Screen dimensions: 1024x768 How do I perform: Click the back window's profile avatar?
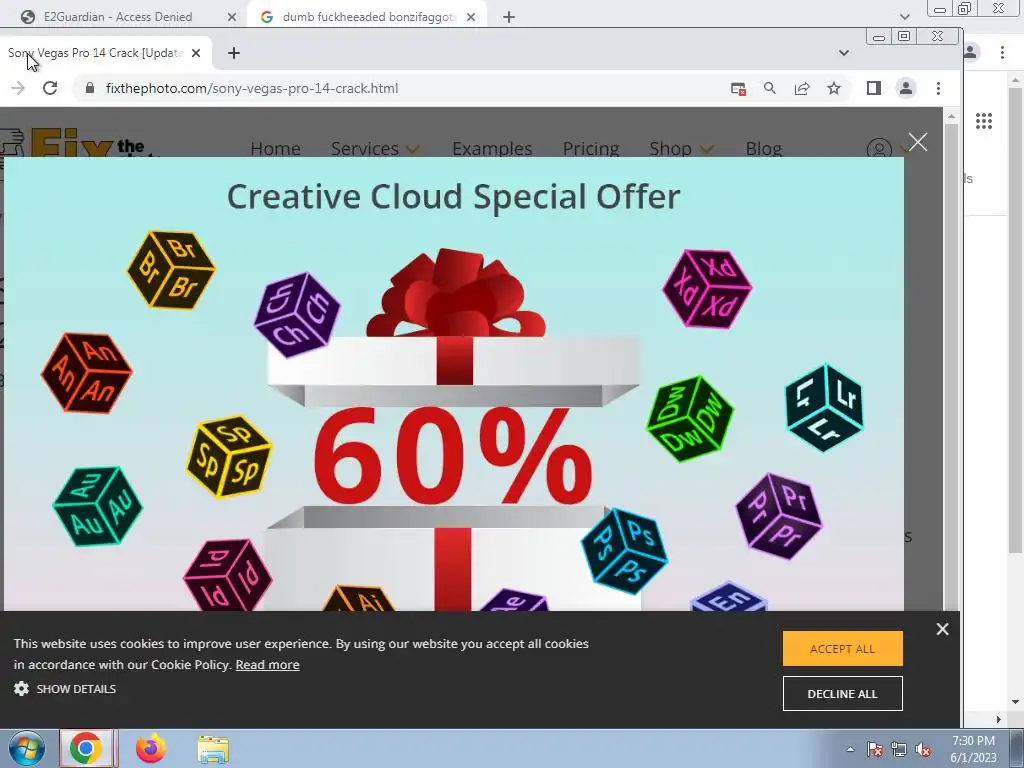coord(971,52)
